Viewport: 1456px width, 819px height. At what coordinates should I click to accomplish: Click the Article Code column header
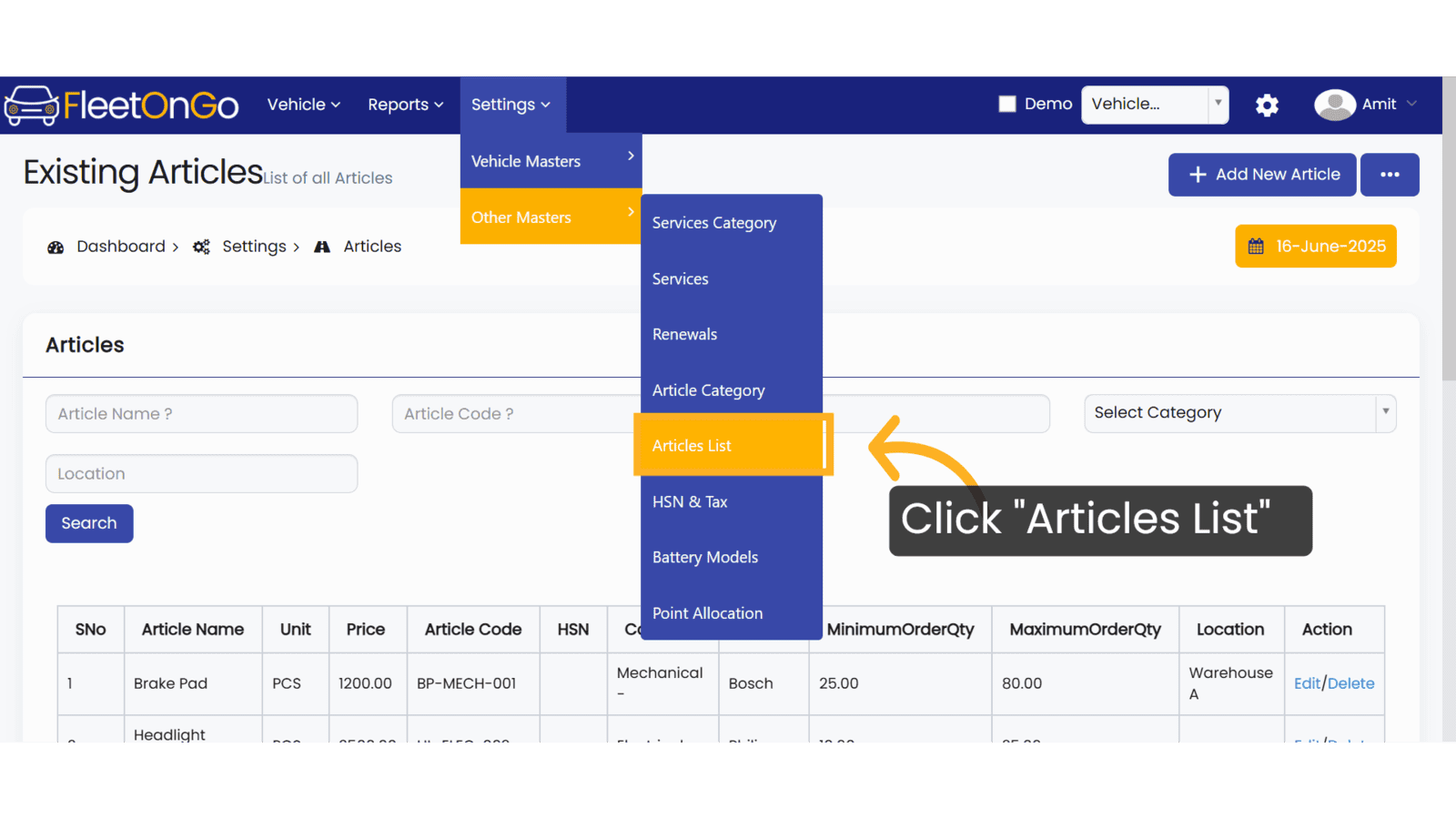pyautogui.click(x=473, y=630)
